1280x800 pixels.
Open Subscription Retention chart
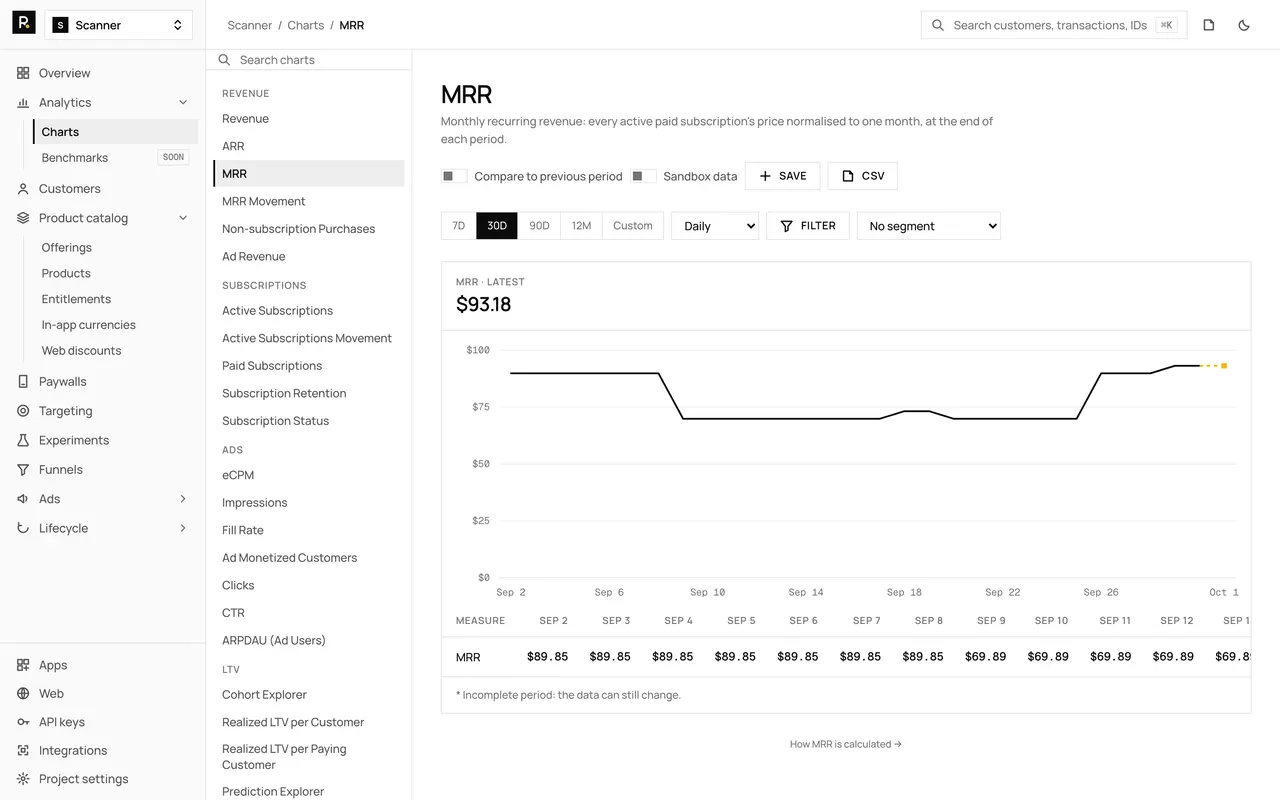[309, 393]
